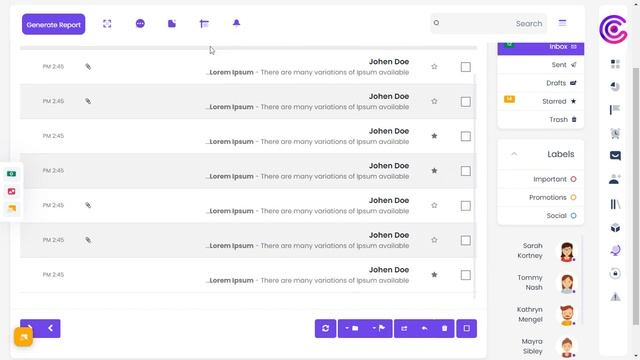Image resolution: width=640 pixels, height=360 pixels.
Task: Reply using the reply arrow icon
Action: click(424, 329)
